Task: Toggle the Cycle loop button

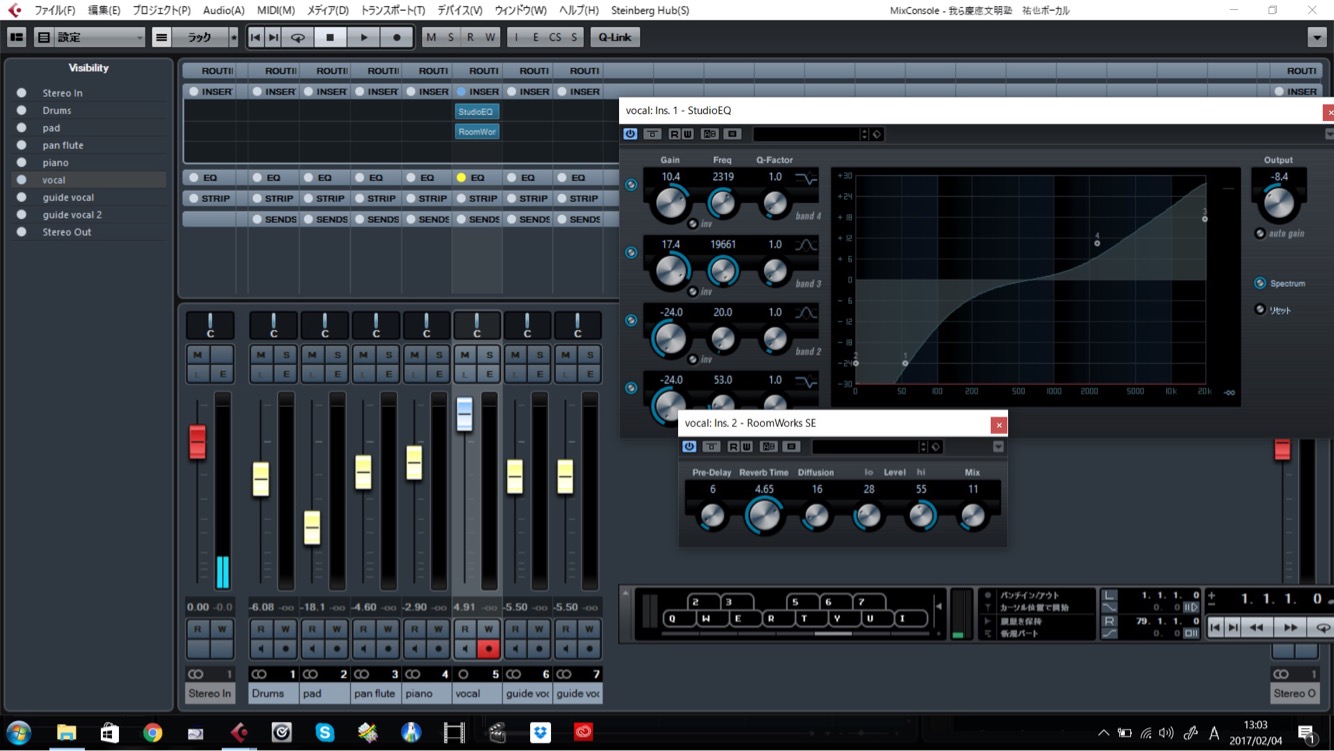Action: (297, 37)
